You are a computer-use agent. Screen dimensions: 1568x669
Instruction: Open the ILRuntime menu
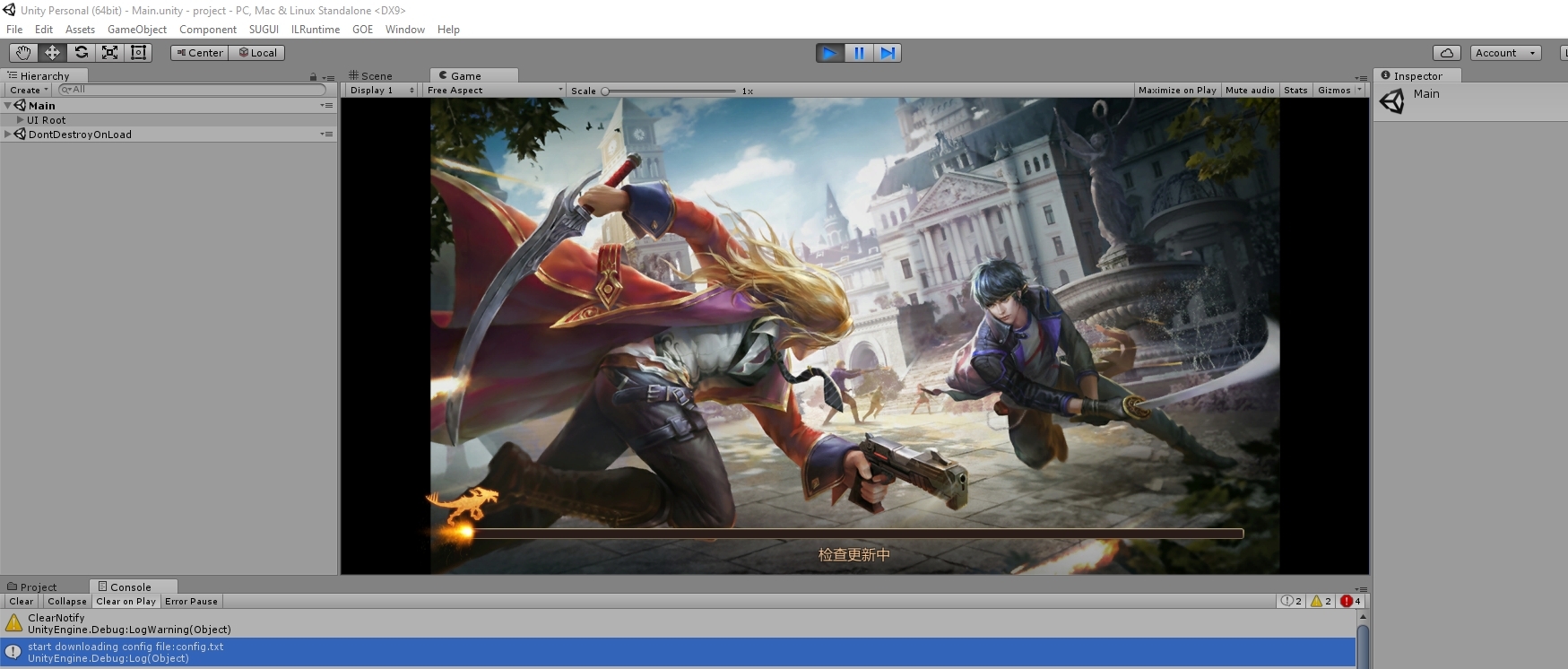pyautogui.click(x=316, y=30)
